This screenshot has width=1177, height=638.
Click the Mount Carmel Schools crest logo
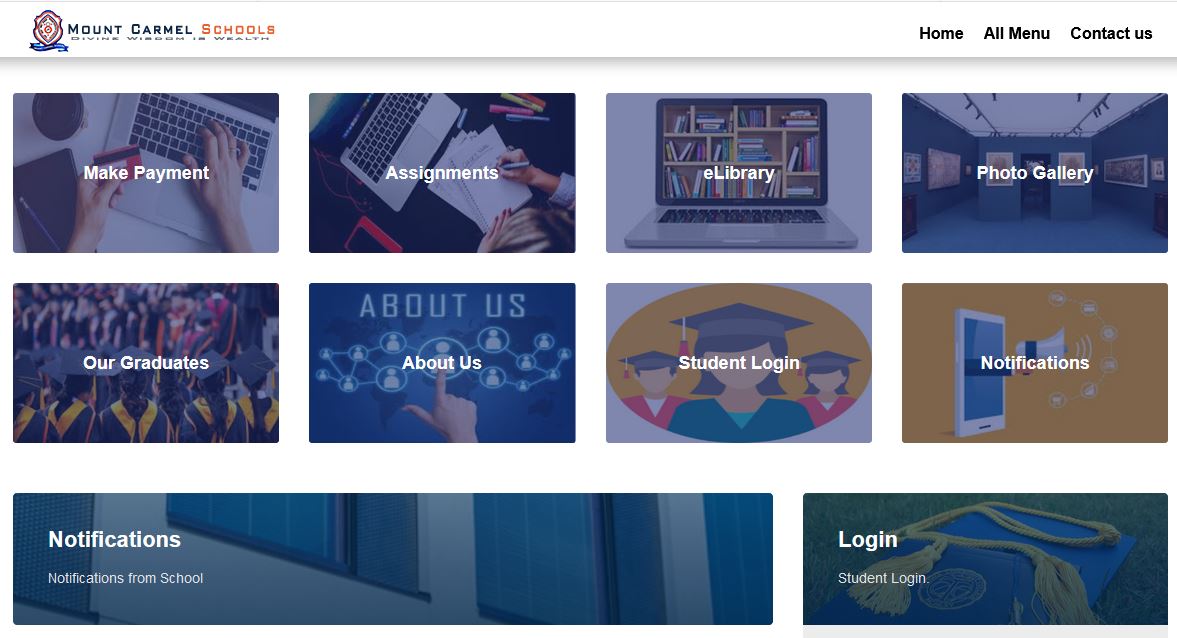coord(49,31)
